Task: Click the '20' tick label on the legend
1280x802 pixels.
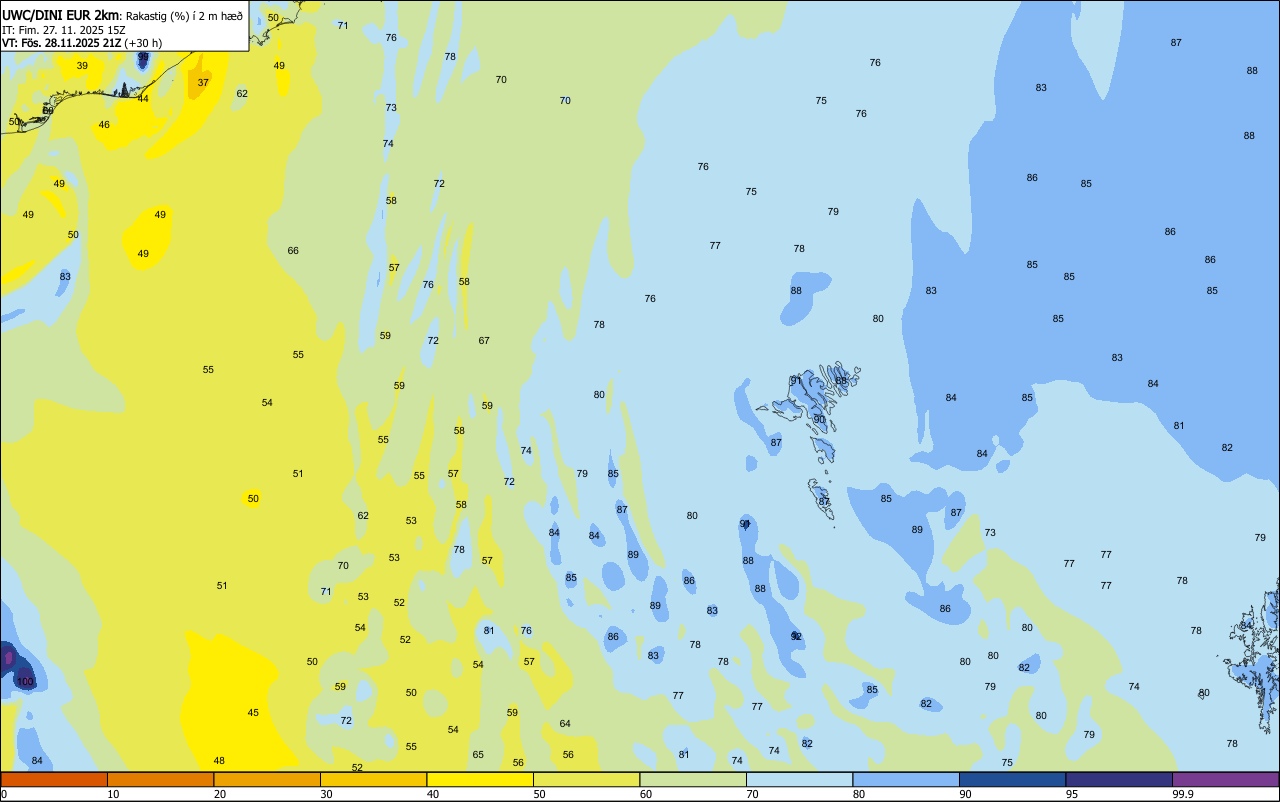Action: (x=220, y=794)
